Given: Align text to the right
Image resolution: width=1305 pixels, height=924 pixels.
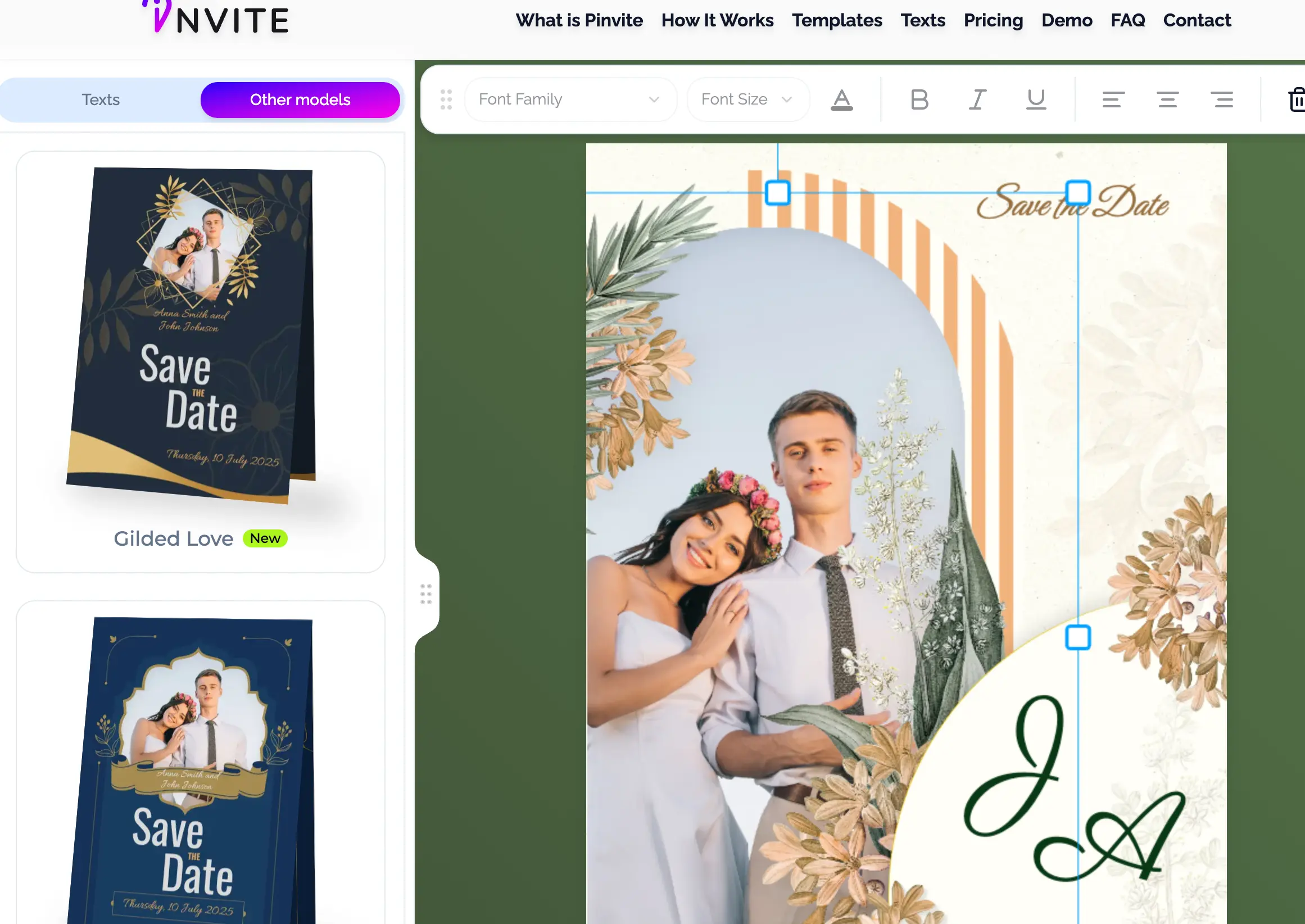Looking at the screenshot, I should (x=1221, y=99).
